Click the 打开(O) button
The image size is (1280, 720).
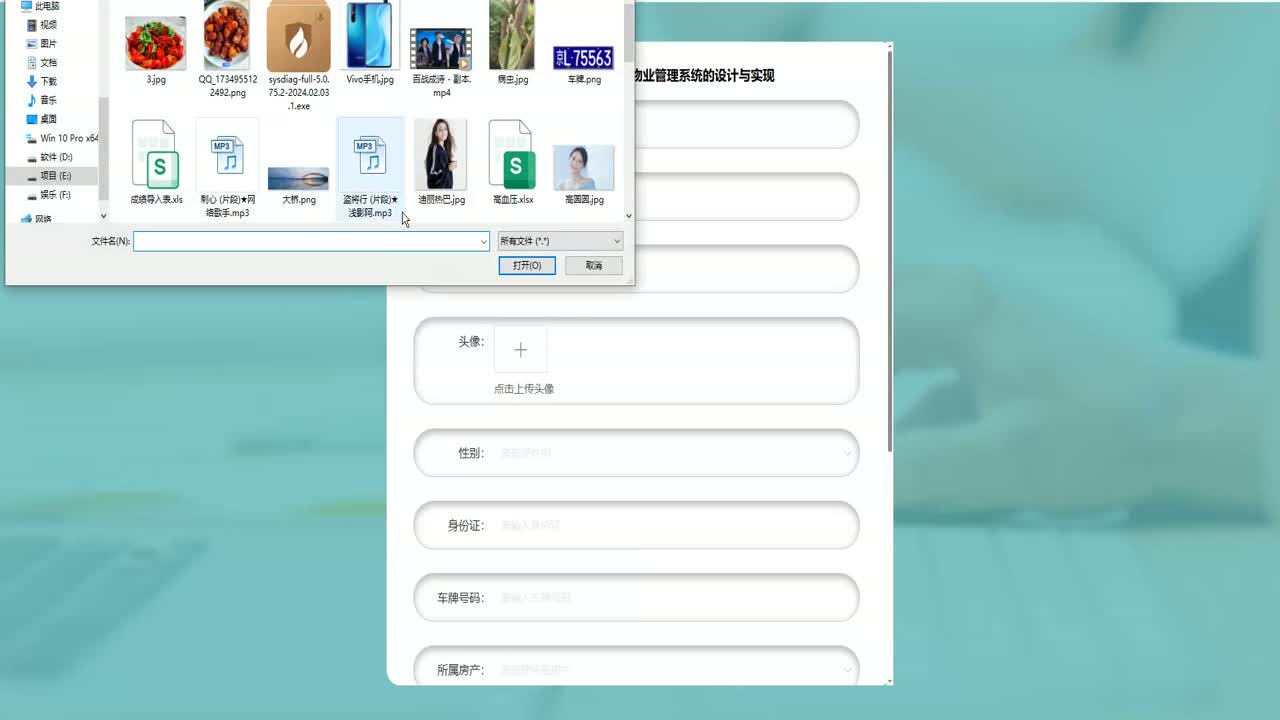(x=527, y=266)
